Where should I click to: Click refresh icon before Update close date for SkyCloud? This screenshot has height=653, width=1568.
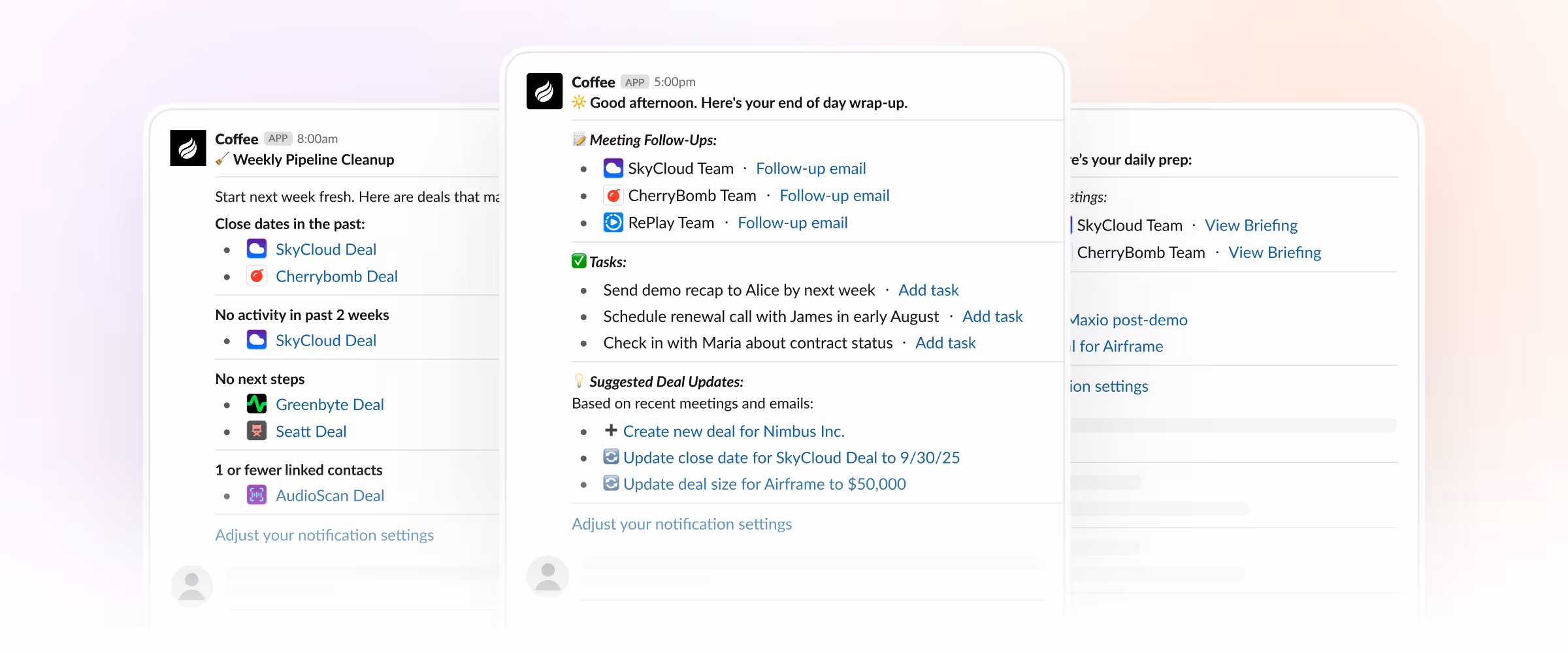611,456
